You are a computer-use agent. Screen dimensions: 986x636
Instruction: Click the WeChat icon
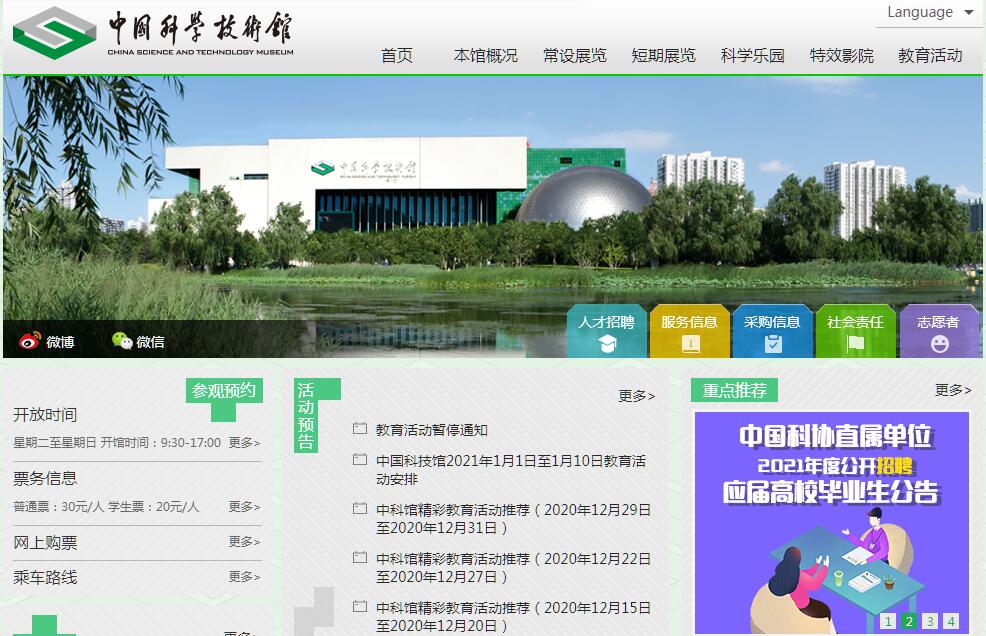[x=122, y=341]
